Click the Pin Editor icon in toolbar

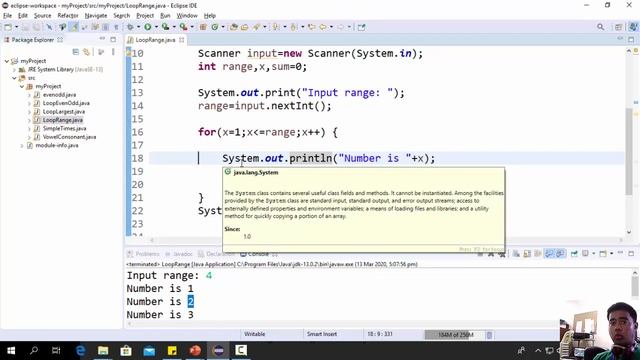click(361, 27)
